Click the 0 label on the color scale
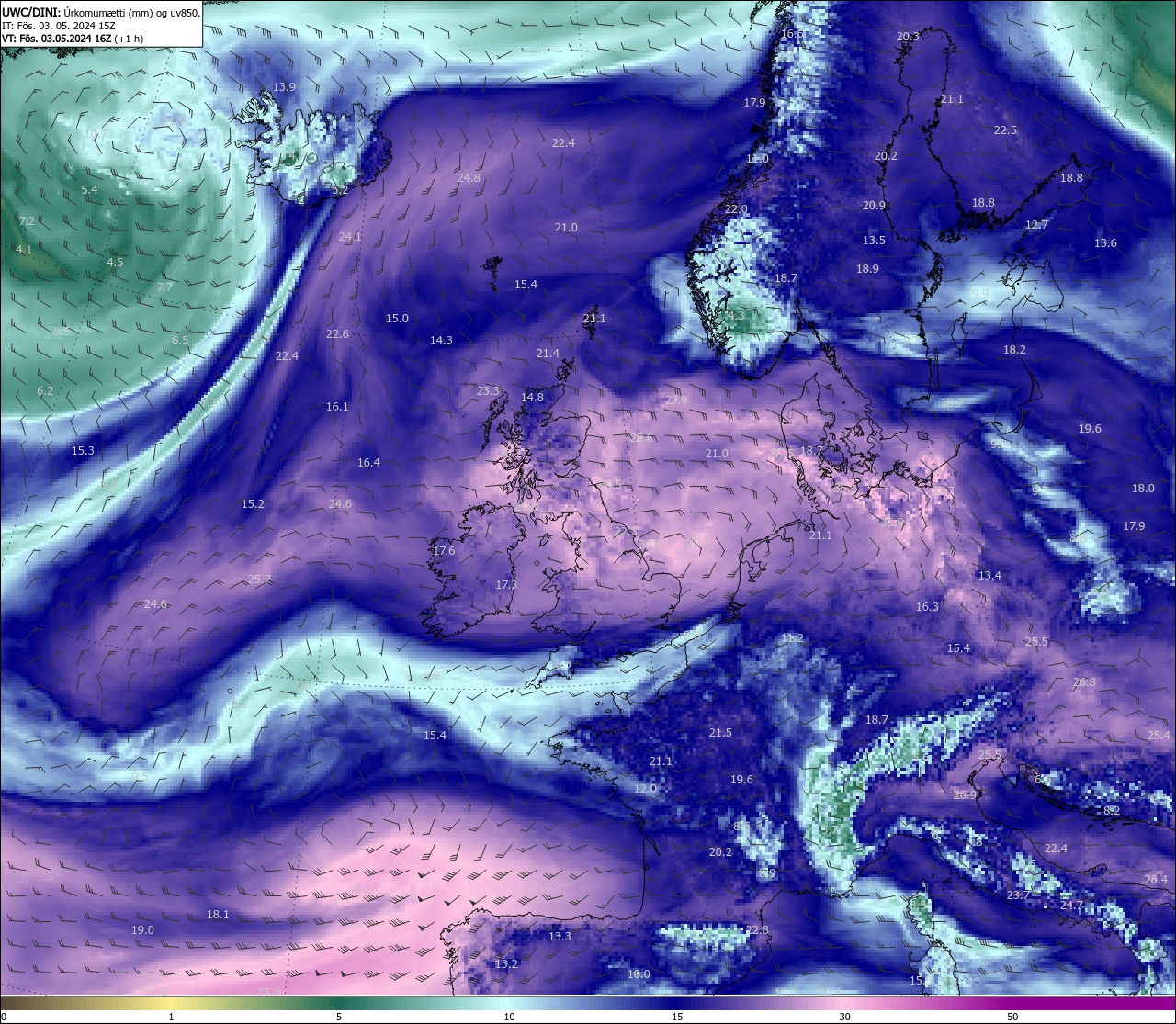The height and width of the screenshot is (1024, 1176). click(x=3, y=1017)
